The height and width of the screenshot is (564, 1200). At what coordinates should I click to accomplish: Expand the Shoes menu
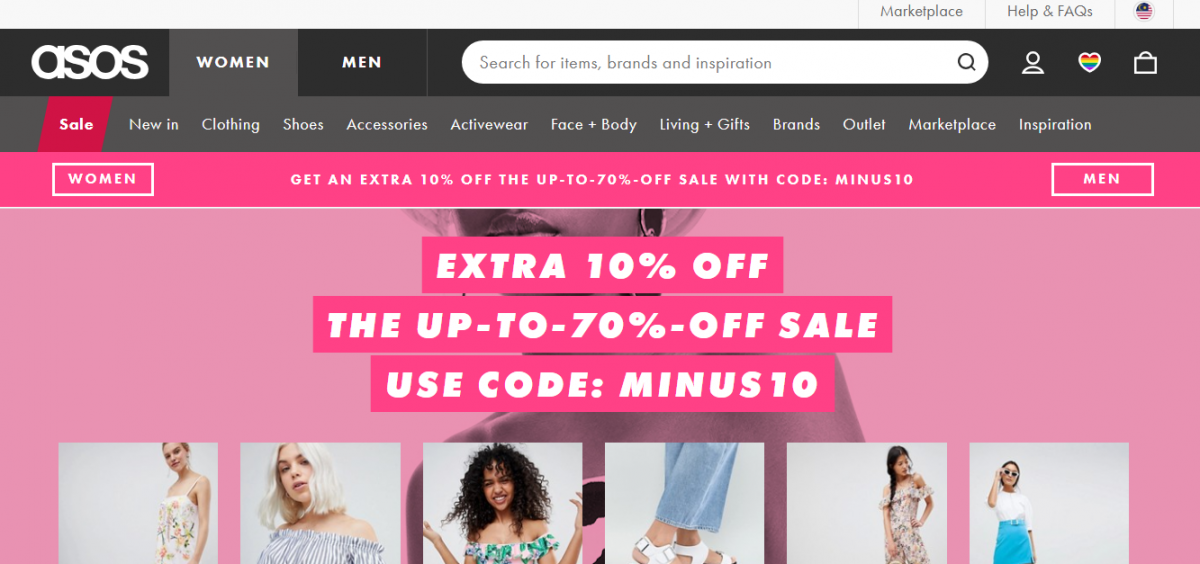303,124
